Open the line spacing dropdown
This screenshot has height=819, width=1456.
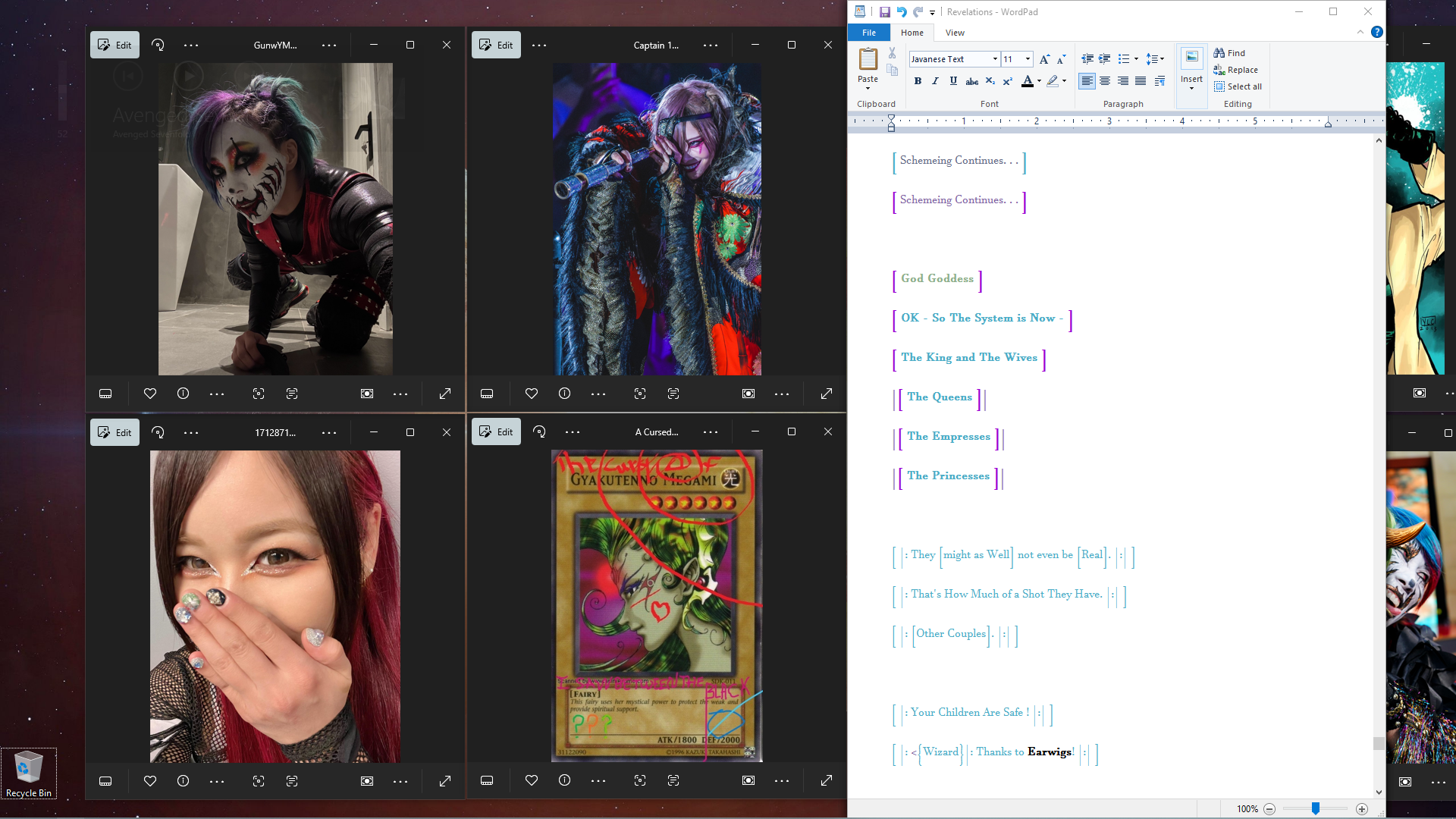click(1155, 59)
